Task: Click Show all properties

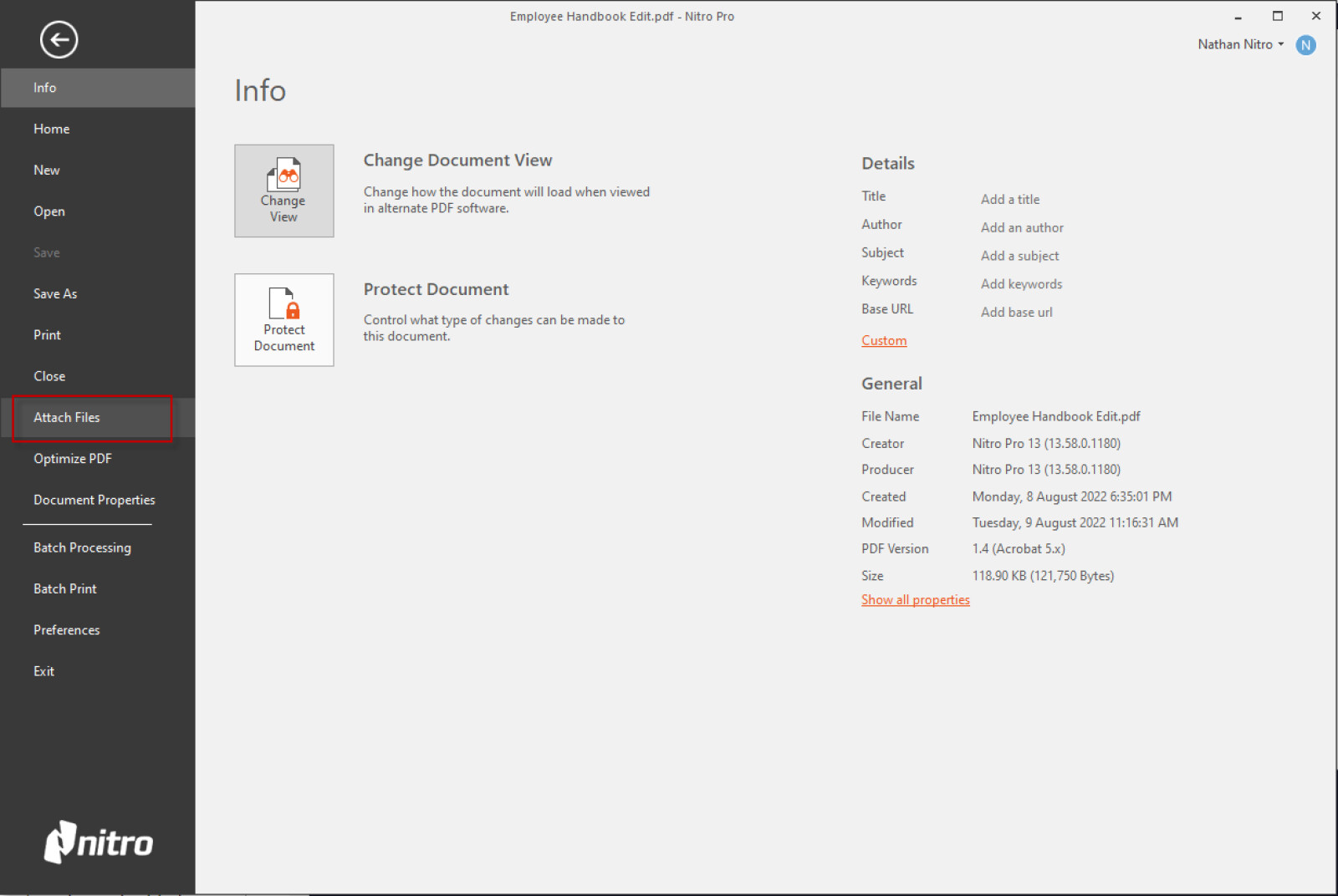Action: pyautogui.click(x=915, y=599)
